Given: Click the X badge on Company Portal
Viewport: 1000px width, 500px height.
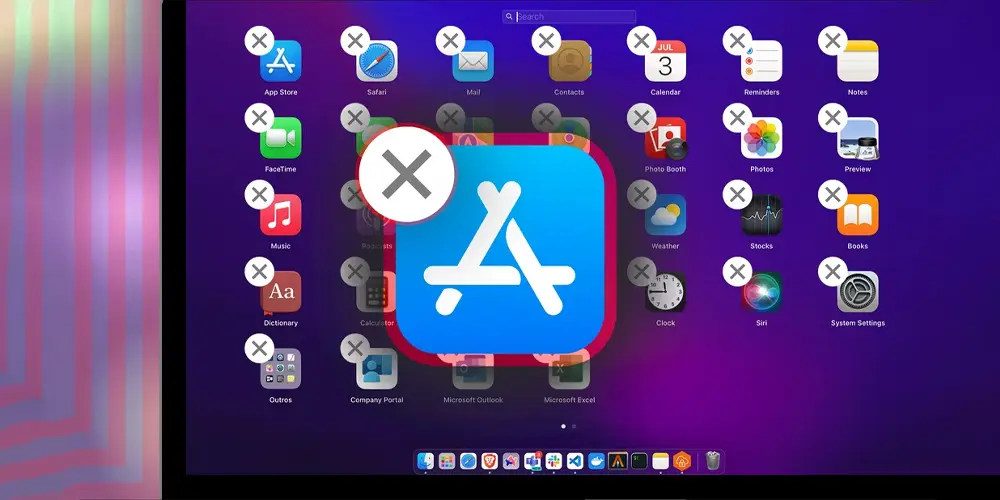Looking at the screenshot, I should pyautogui.click(x=355, y=349).
